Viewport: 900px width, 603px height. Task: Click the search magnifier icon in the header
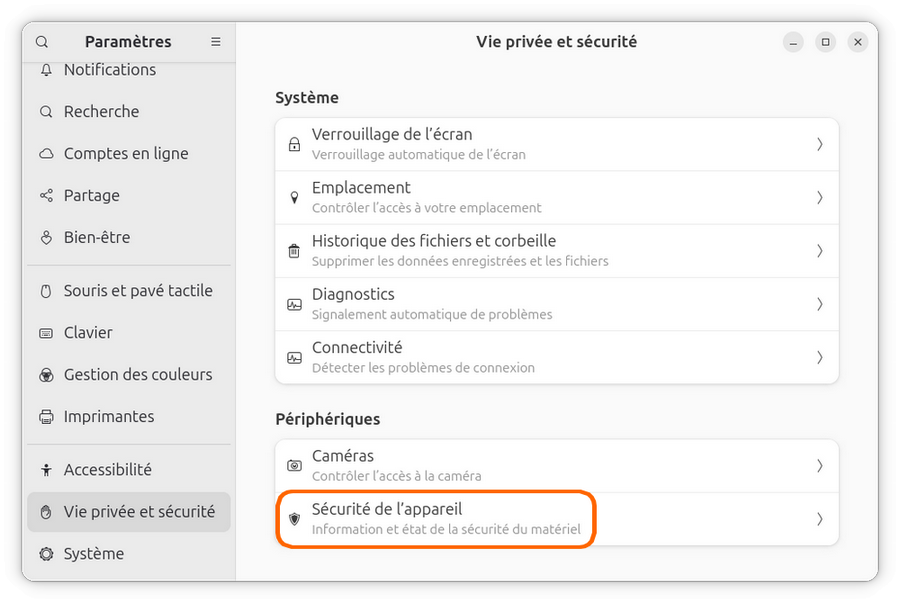point(42,42)
